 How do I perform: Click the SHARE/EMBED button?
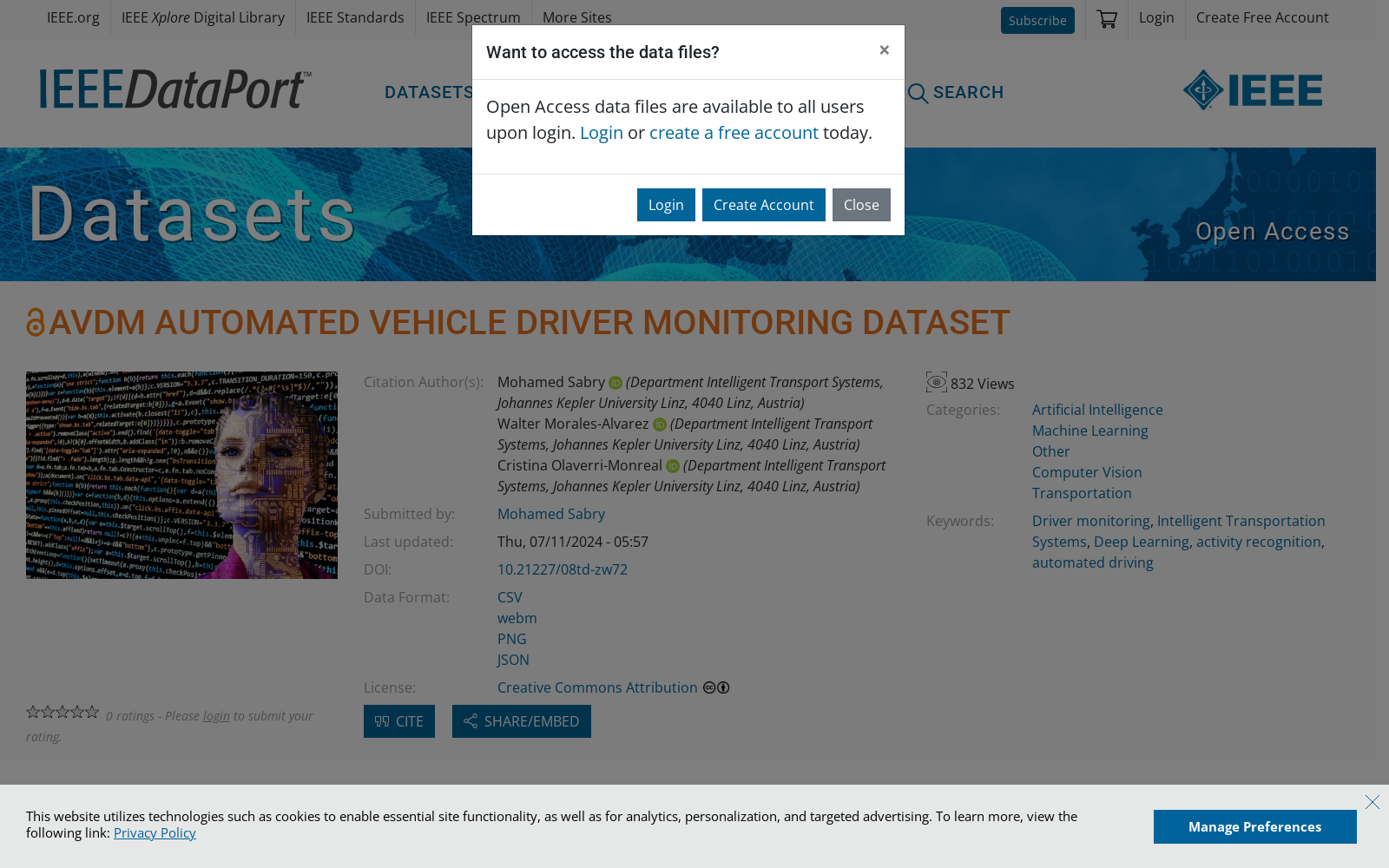click(x=521, y=721)
